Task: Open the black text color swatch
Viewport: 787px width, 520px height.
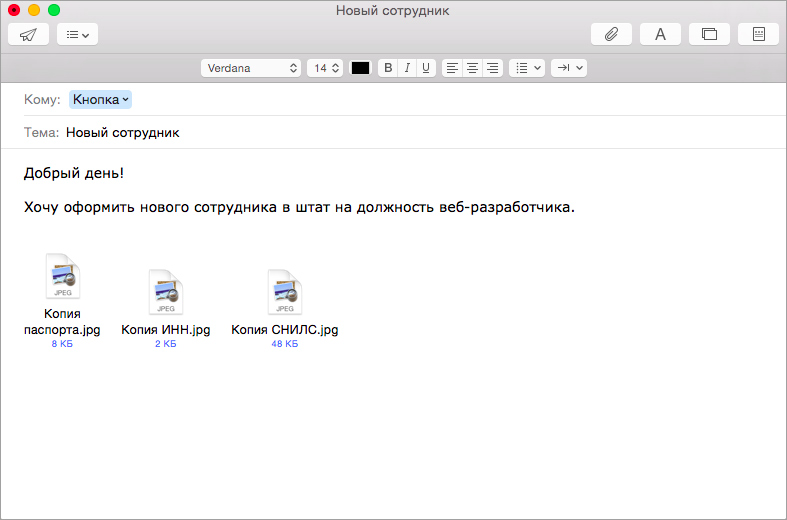Action: click(x=360, y=68)
